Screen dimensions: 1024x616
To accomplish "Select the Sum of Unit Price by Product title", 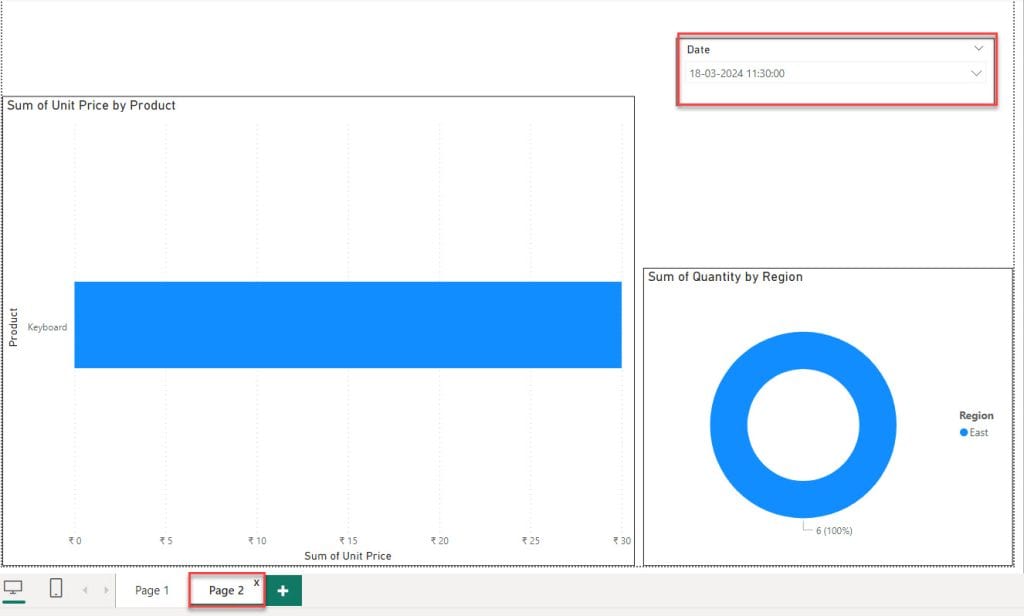I will coord(91,105).
